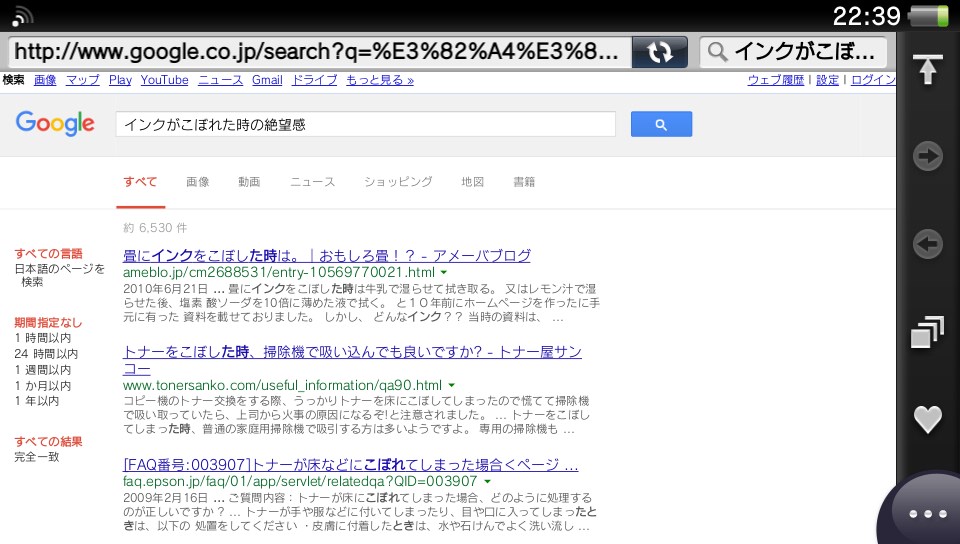960x544 pixels.
Task: Open ウェブ履歴 link
Action: 775,80
